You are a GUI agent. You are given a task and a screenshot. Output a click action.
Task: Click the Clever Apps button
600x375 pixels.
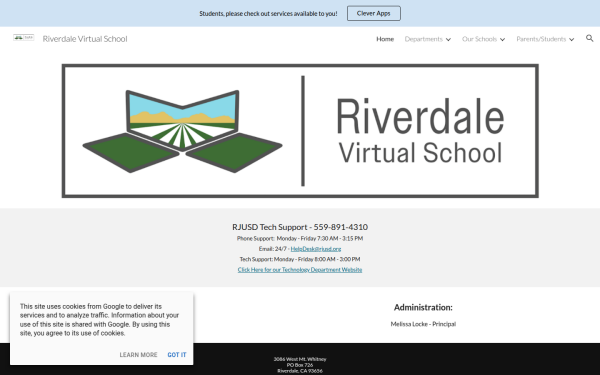[374, 13]
